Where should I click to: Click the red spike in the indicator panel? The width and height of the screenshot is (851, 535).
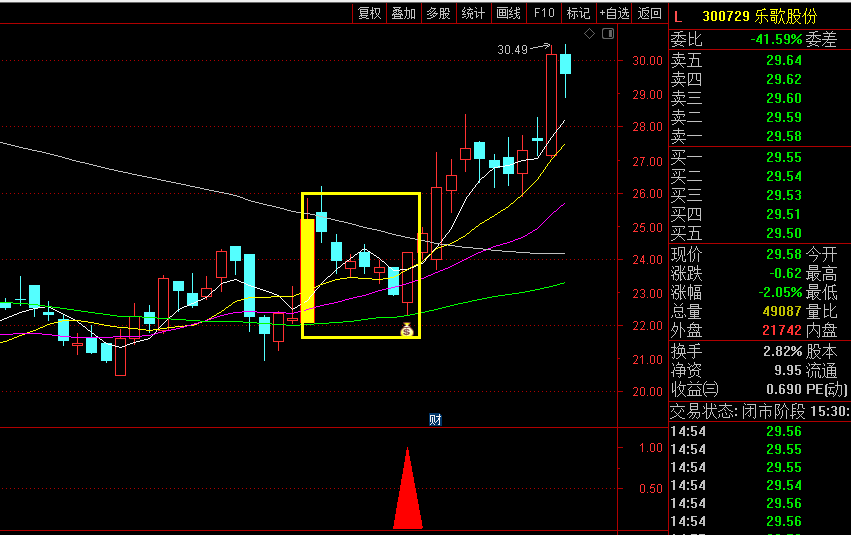coord(408,488)
